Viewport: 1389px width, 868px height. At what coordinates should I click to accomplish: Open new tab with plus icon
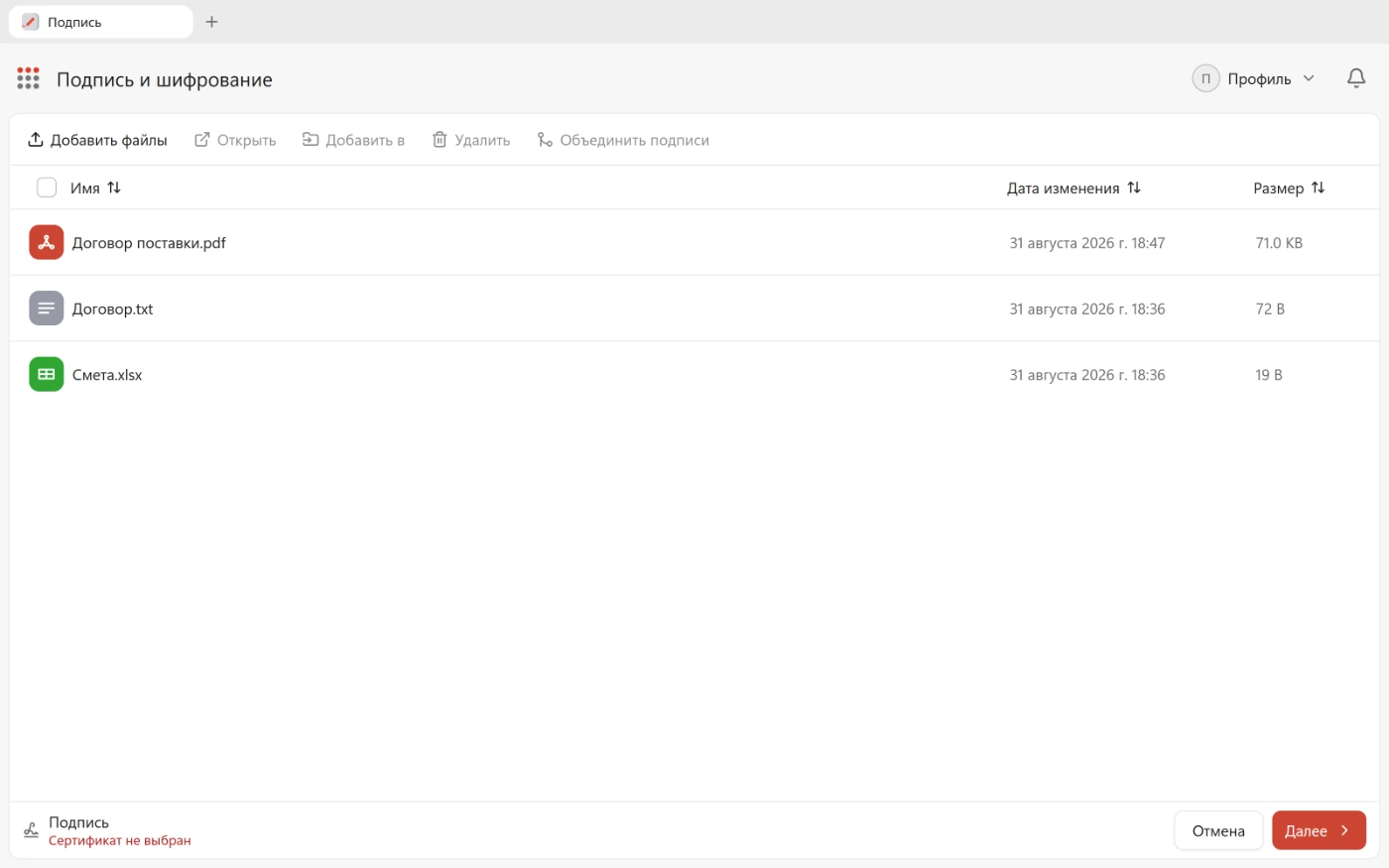coord(211,22)
